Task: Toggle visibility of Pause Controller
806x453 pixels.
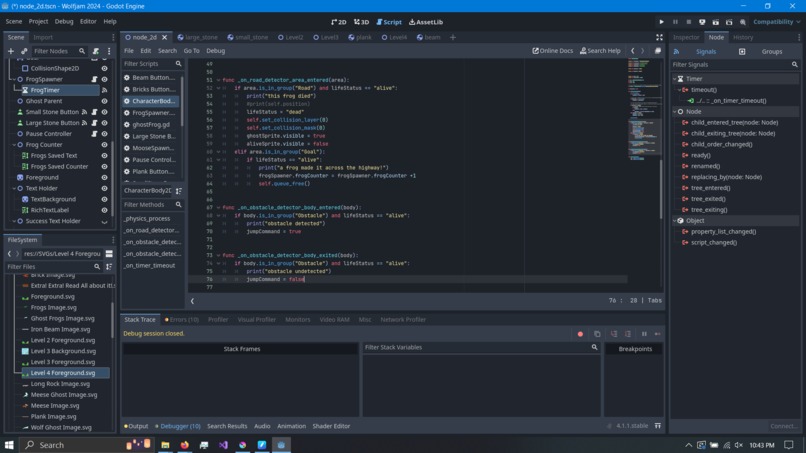Action: (104, 134)
